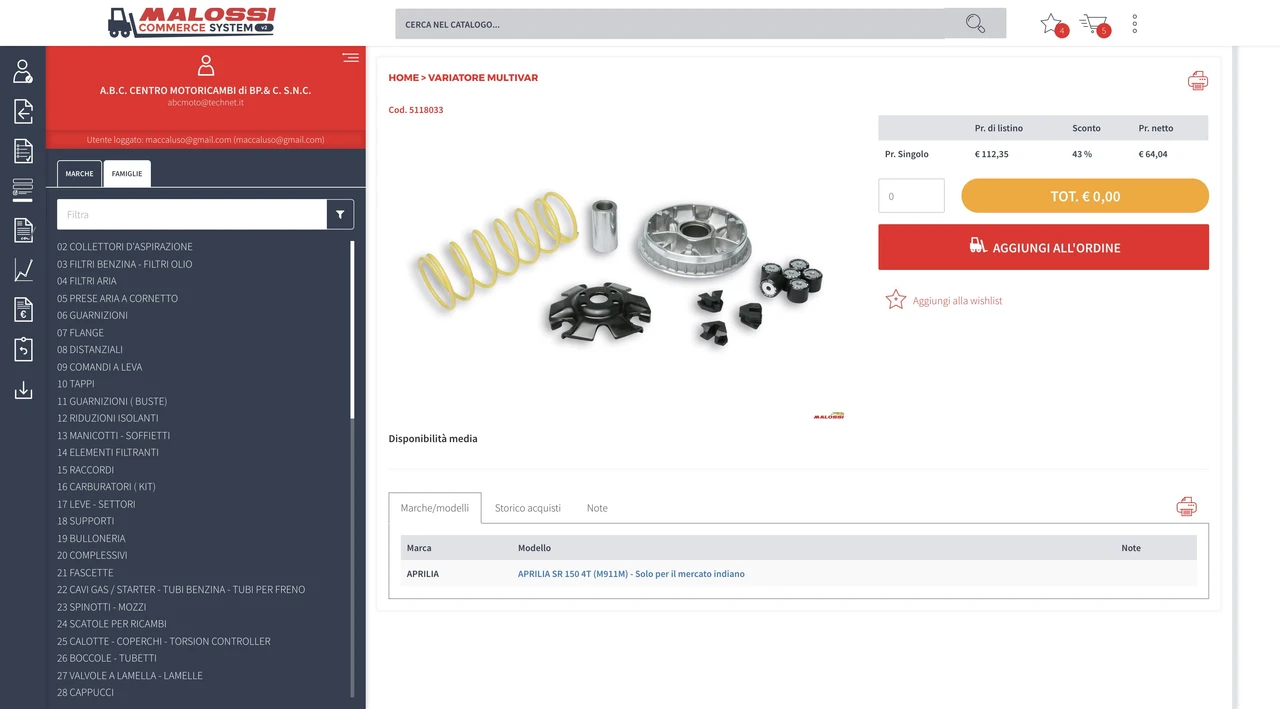The width and height of the screenshot is (1280, 709).
Task: Click the quantity input field
Action: click(911, 196)
